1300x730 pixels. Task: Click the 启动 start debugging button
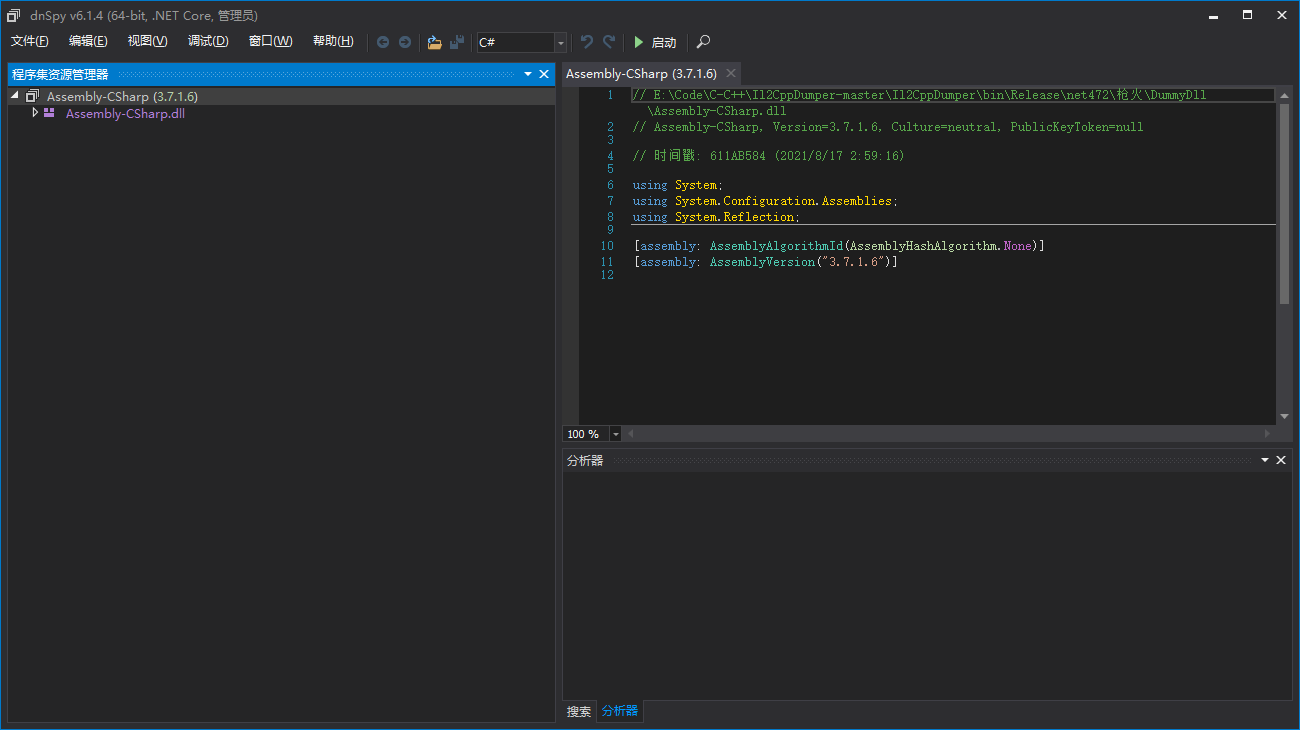point(655,42)
